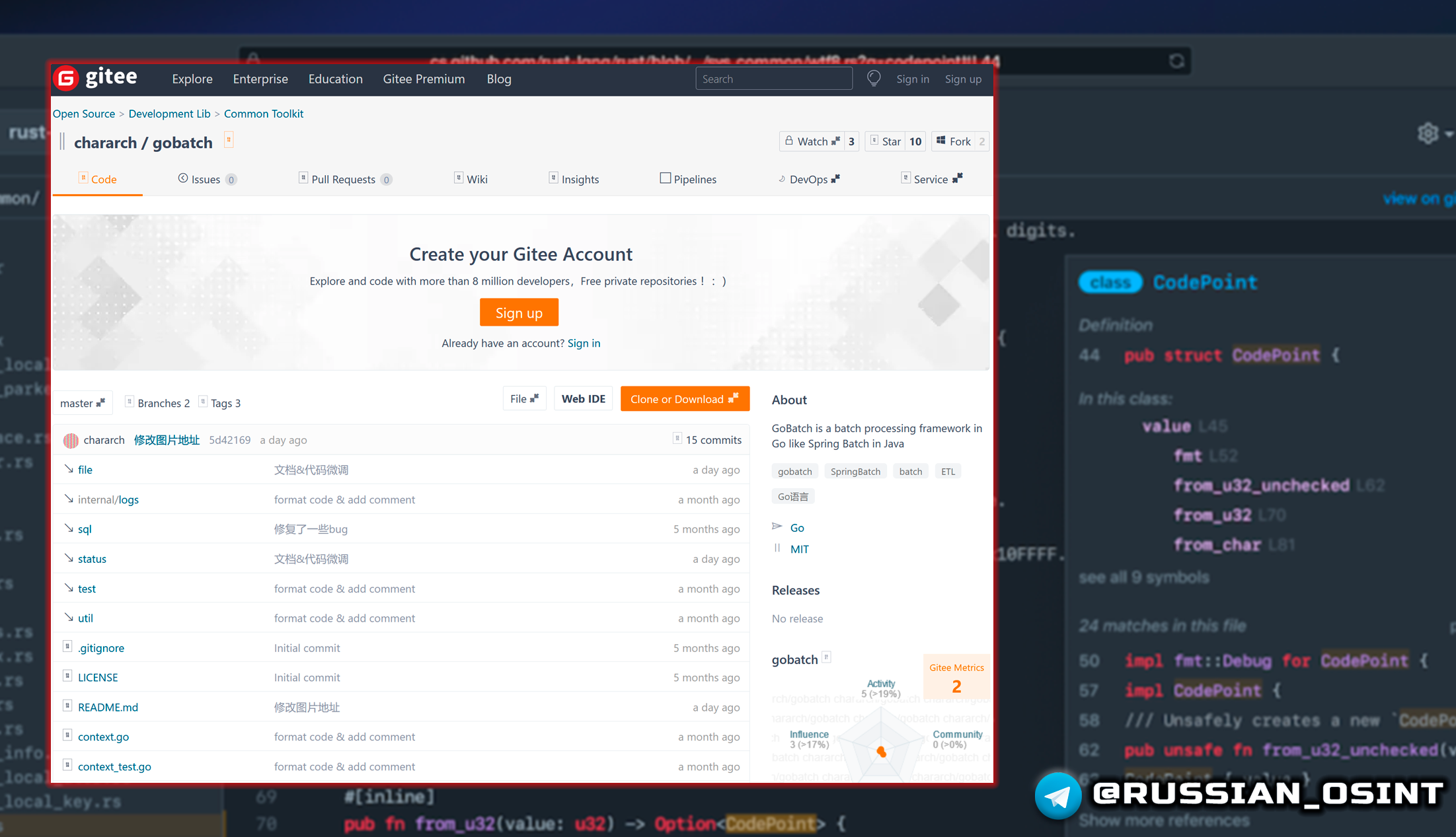Open the README.md file link

click(x=108, y=707)
